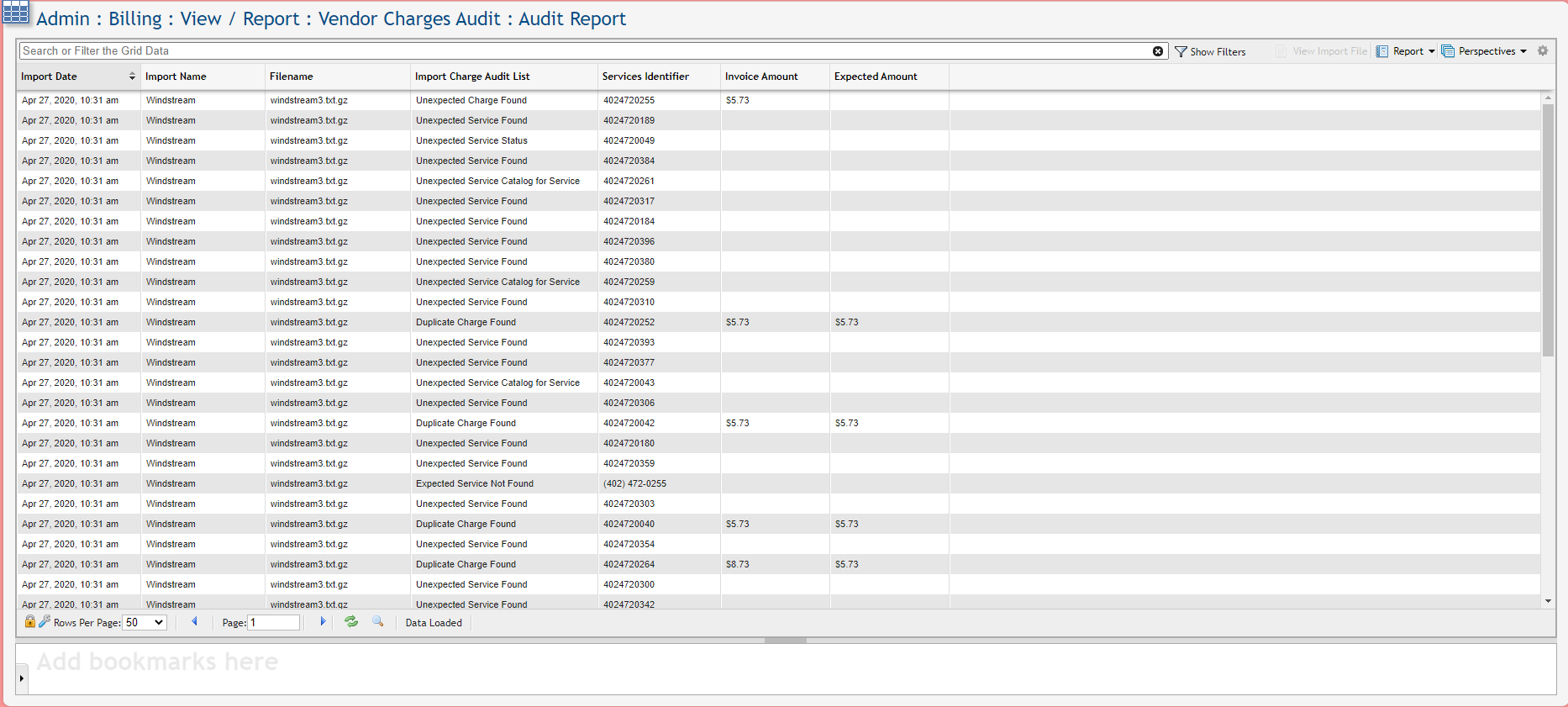Screen dimensions: 1568x707
Task: Open the Report dropdown menu
Action: point(1406,51)
